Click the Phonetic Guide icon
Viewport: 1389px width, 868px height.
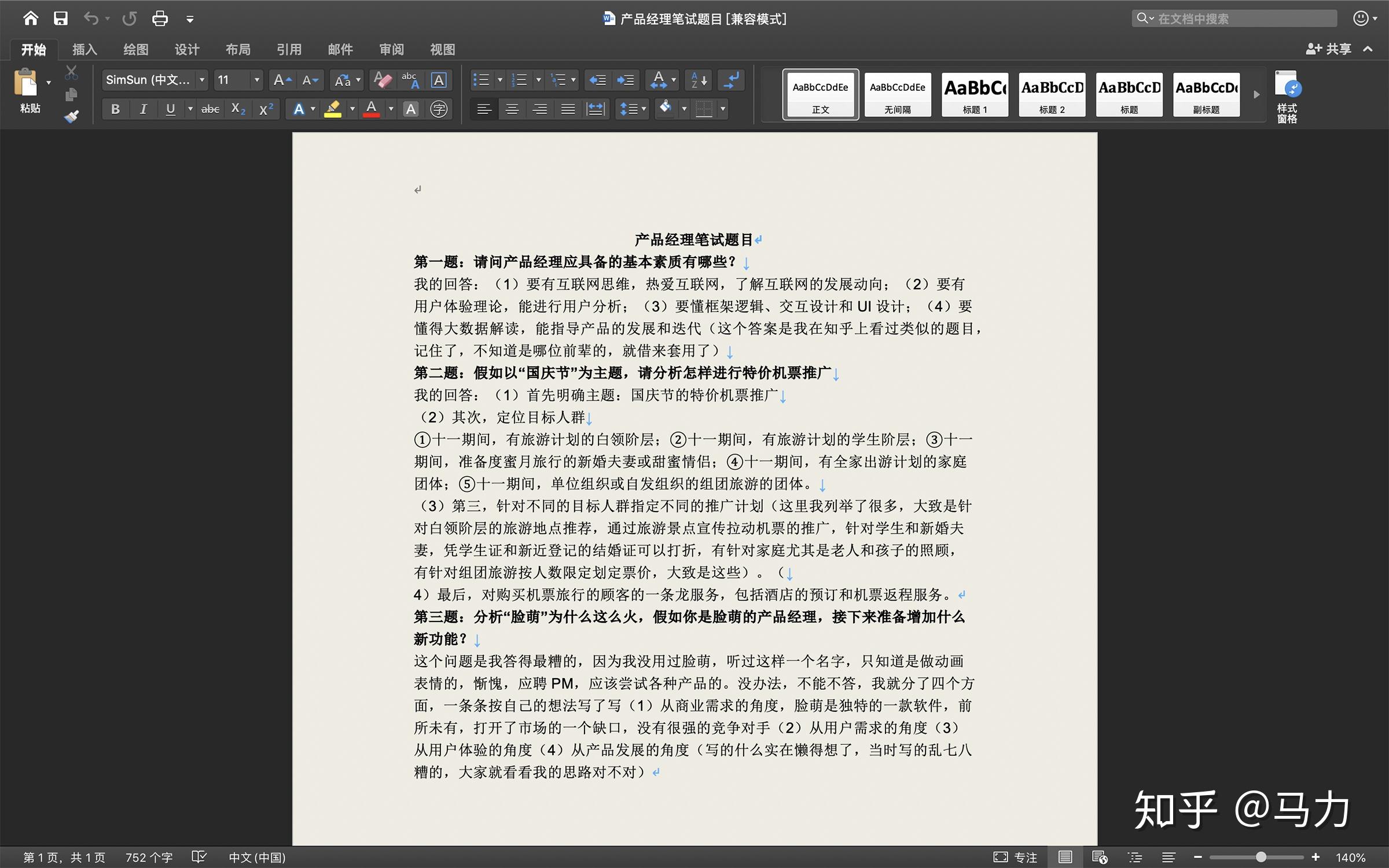[410, 80]
